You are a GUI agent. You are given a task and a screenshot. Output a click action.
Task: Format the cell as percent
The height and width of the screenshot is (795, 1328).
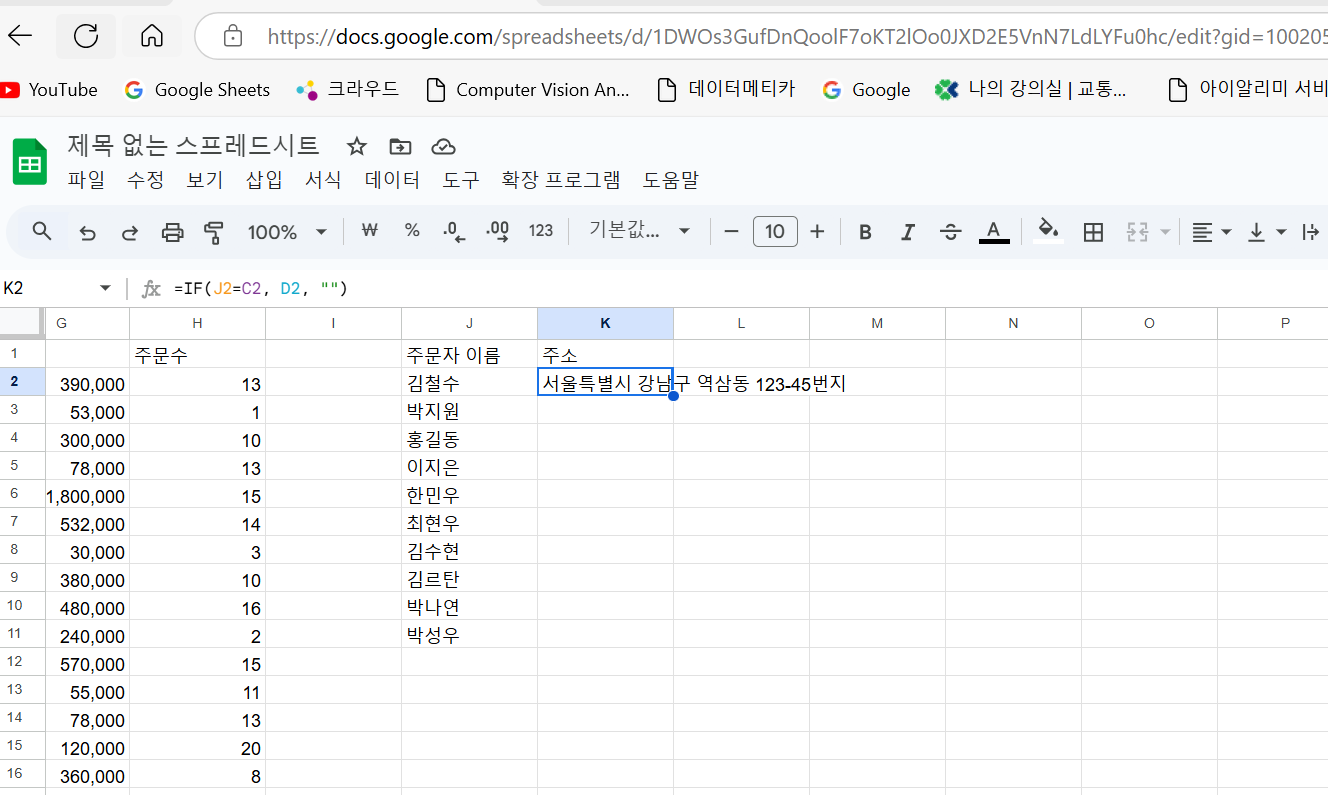[x=412, y=231]
